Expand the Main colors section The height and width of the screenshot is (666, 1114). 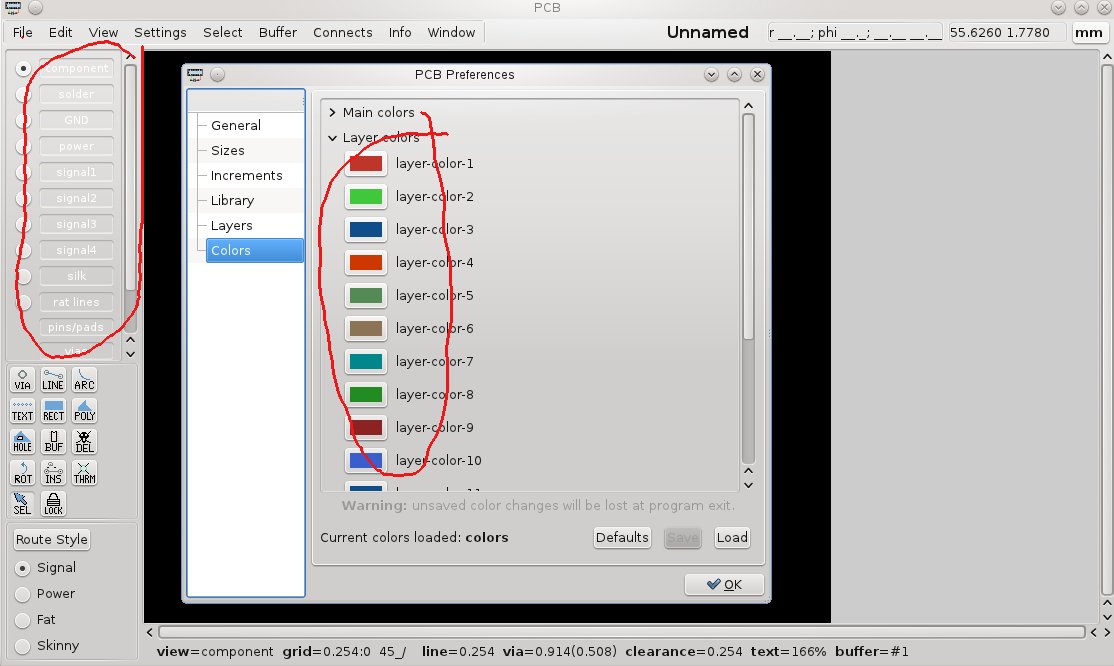click(332, 113)
